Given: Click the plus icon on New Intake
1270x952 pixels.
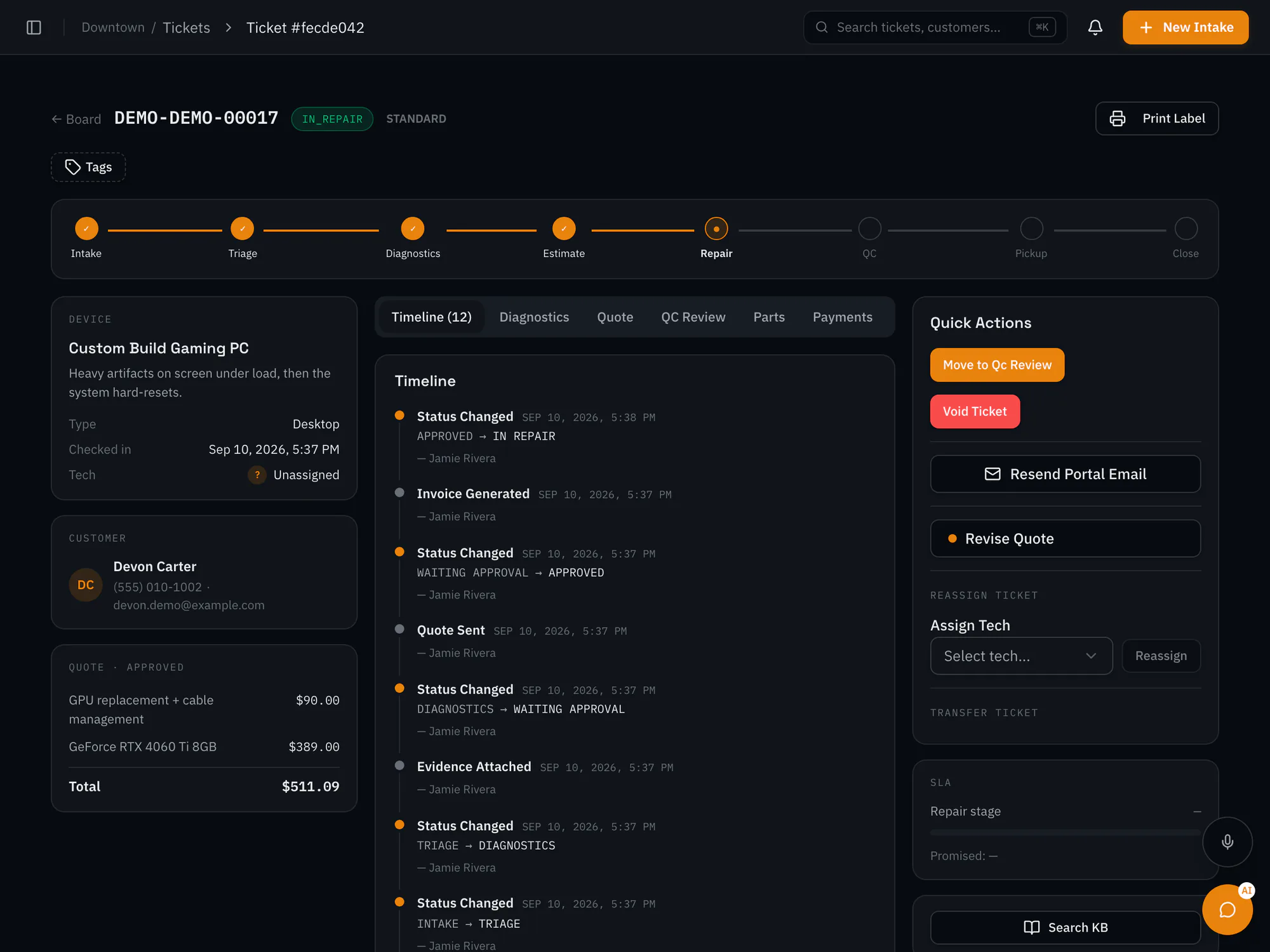Looking at the screenshot, I should pos(1146,27).
